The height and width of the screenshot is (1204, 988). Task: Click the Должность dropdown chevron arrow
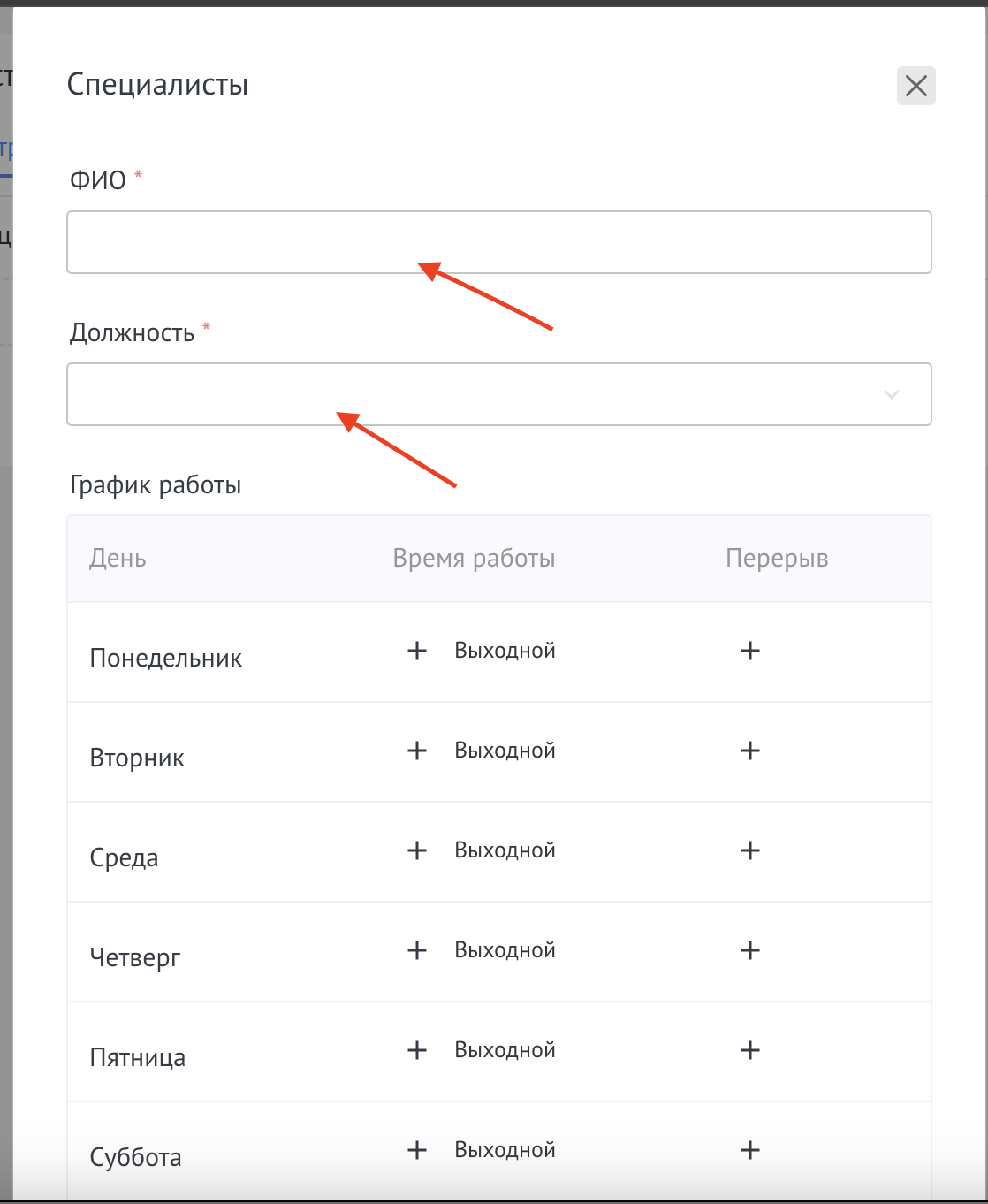pyautogui.click(x=892, y=394)
